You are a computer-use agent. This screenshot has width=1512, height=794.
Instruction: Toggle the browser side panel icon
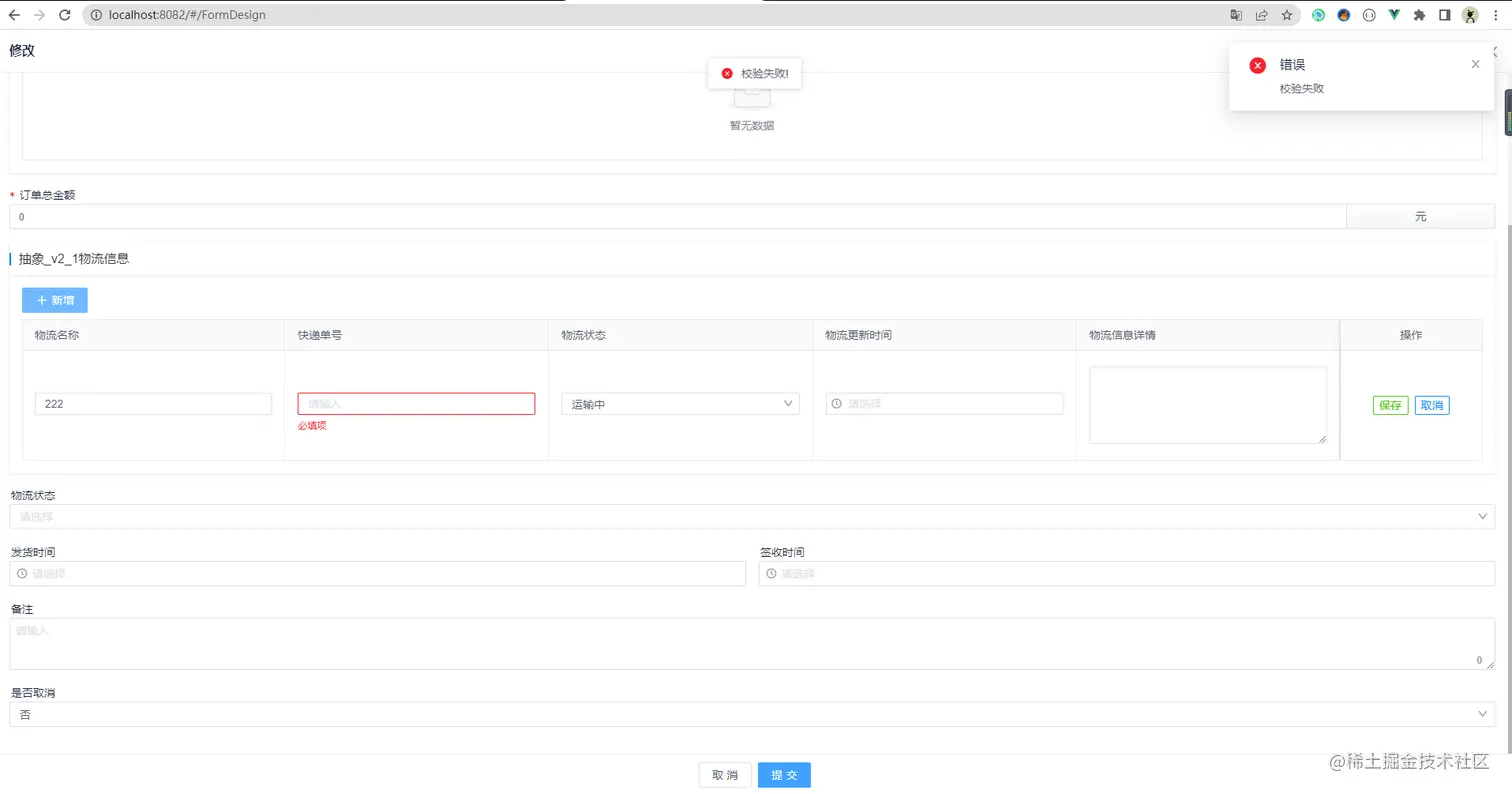point(1445,15)
